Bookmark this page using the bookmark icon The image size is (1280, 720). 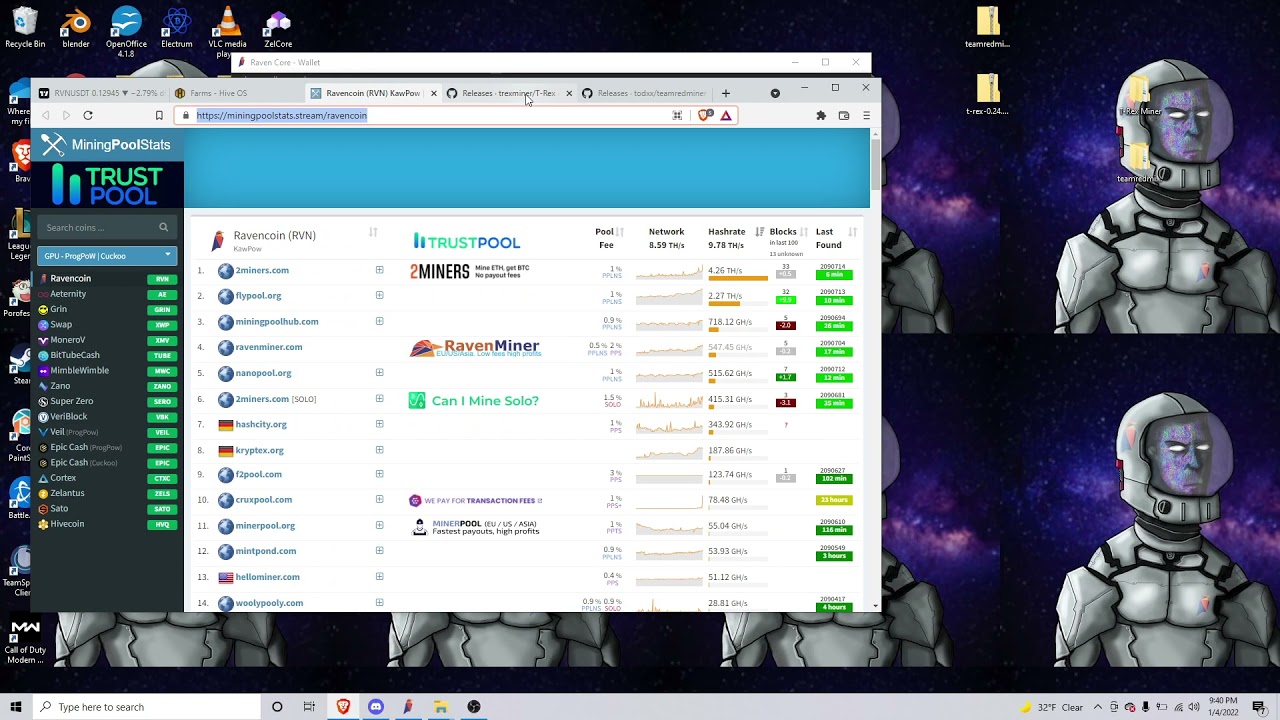(x=158, y=116)
